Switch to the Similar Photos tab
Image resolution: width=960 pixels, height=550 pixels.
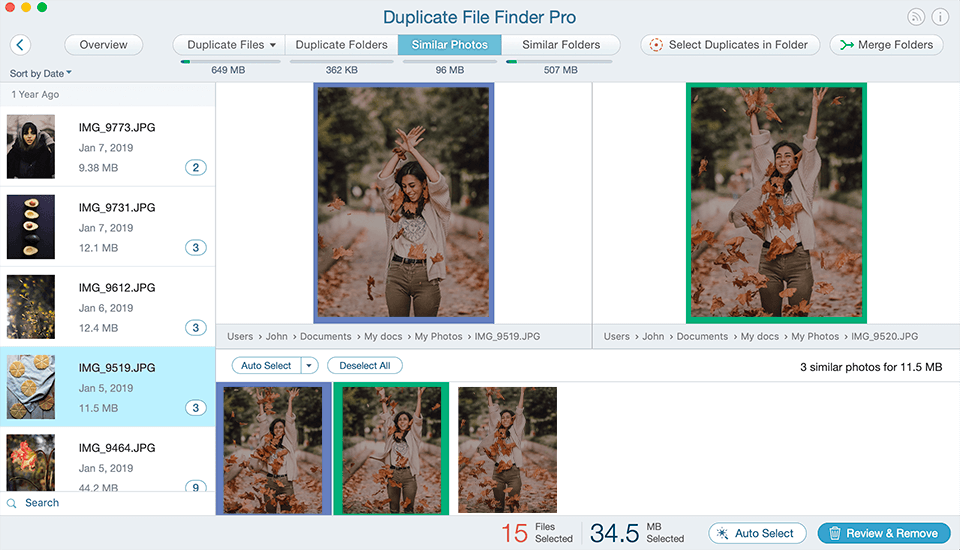coord(449,45)
